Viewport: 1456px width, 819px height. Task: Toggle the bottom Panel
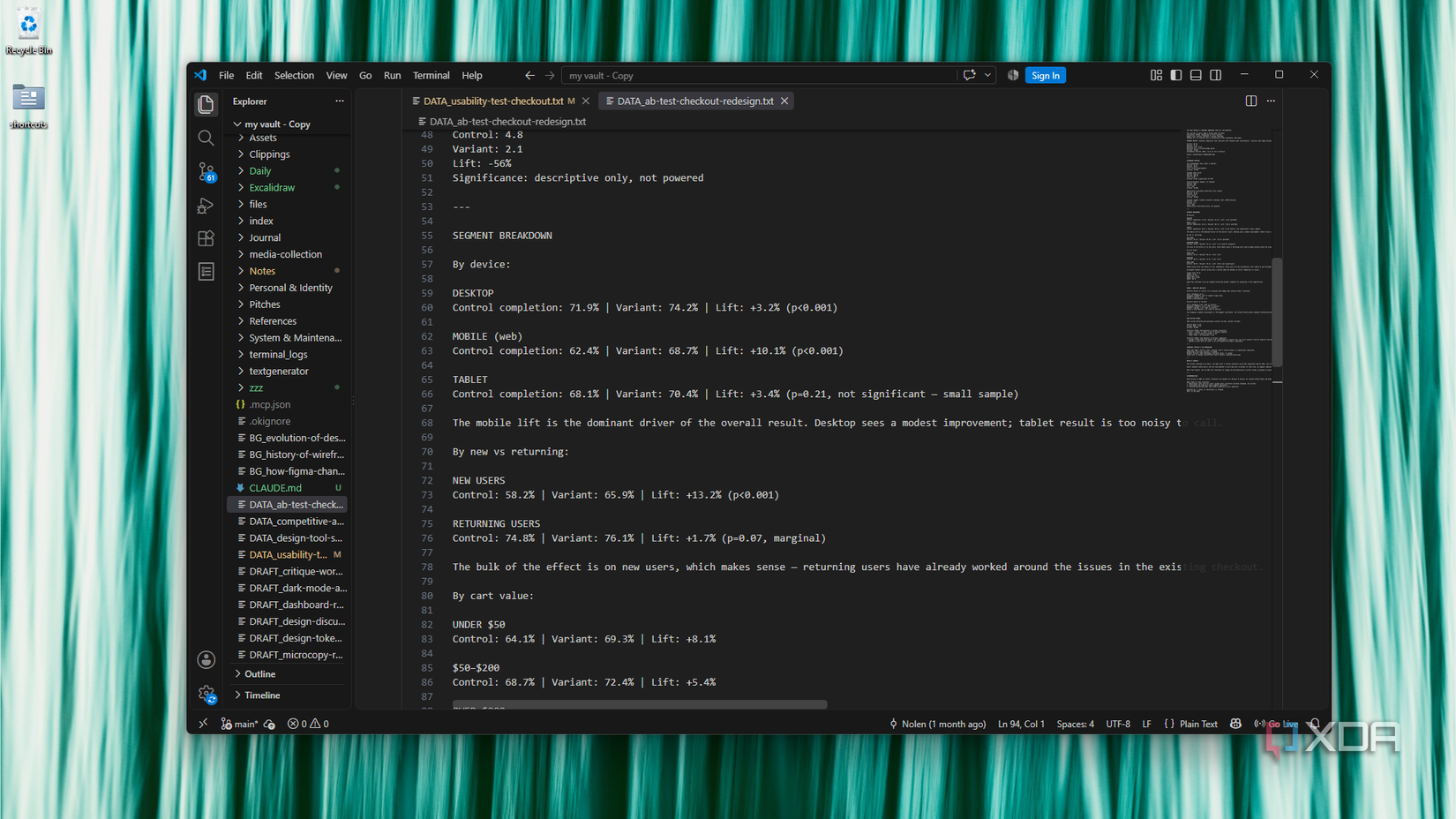tap(1196, 75)
